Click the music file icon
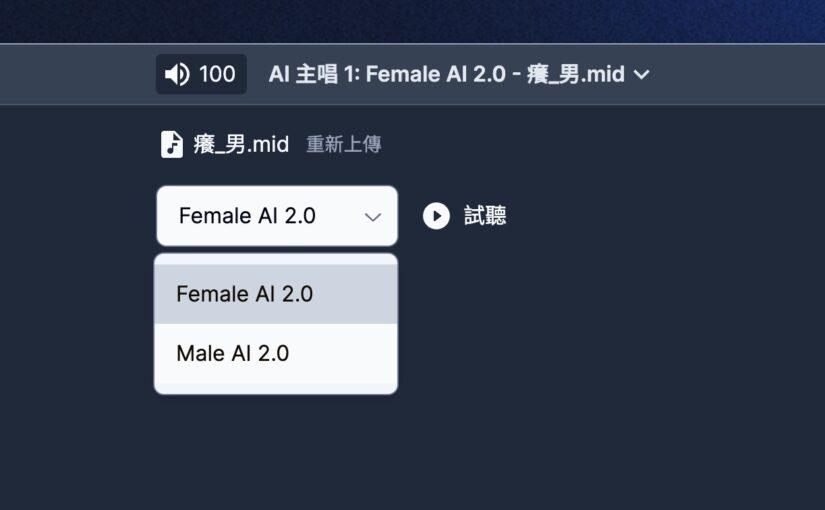 pos(172,144)
